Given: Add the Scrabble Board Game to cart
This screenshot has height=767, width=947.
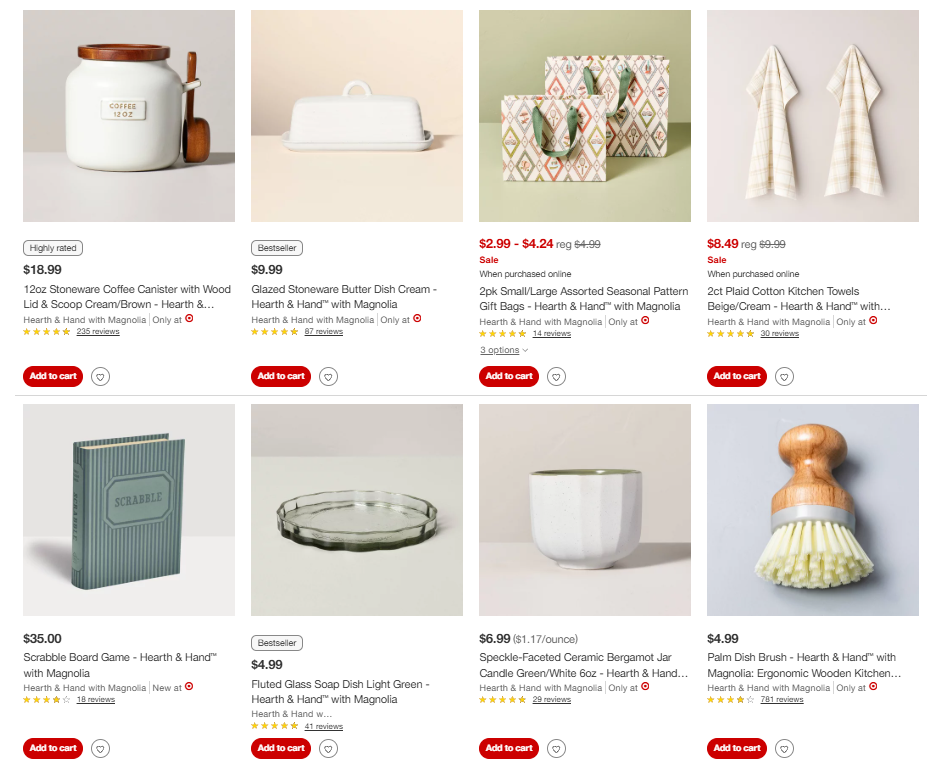Looking at the screenshot, I should 53,748.
